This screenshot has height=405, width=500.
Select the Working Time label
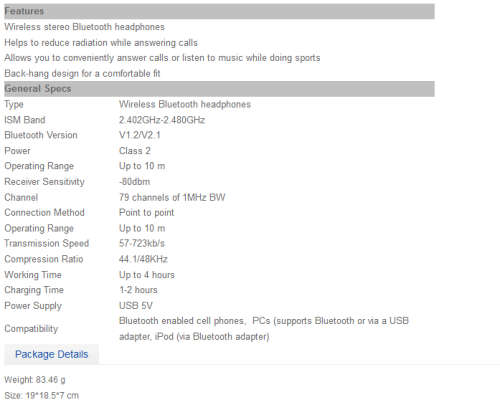[x=33, y=275]
